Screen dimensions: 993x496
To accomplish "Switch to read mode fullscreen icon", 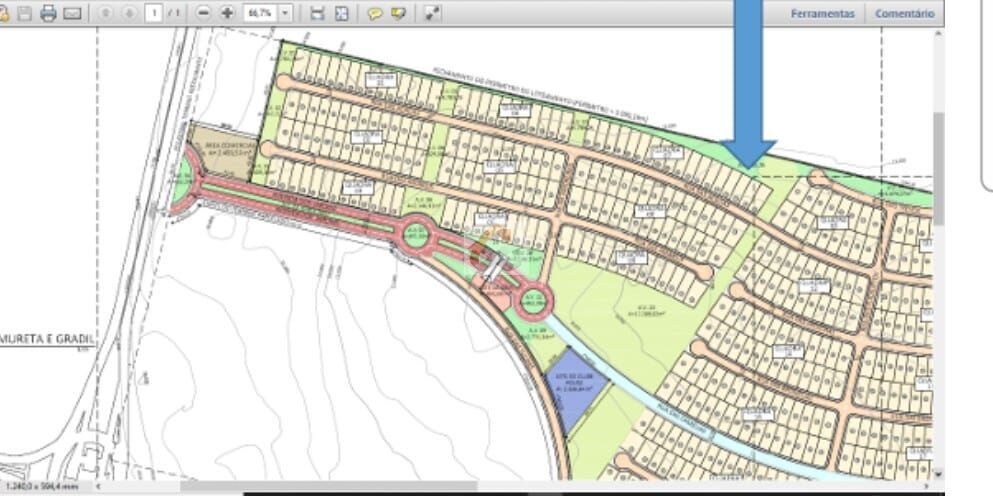I will click(x=432, y=13).
